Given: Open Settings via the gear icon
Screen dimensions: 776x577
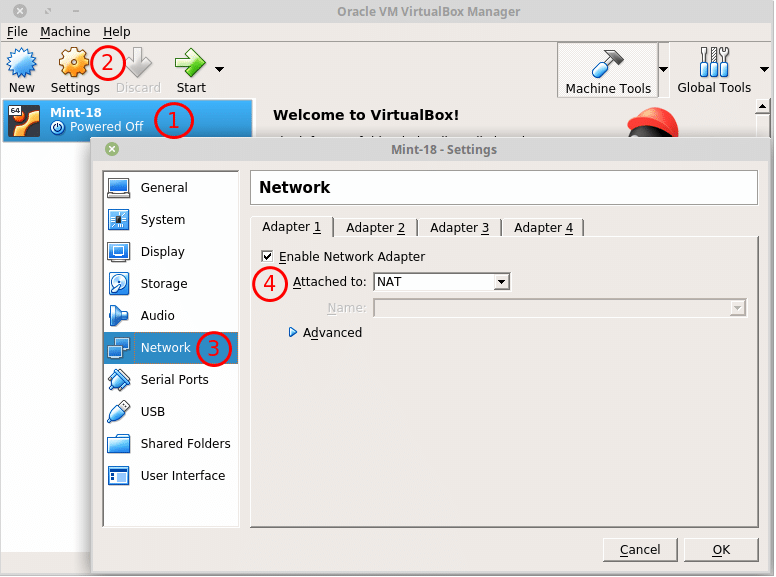Looking at the screenshot, I should tap(74, 64).
